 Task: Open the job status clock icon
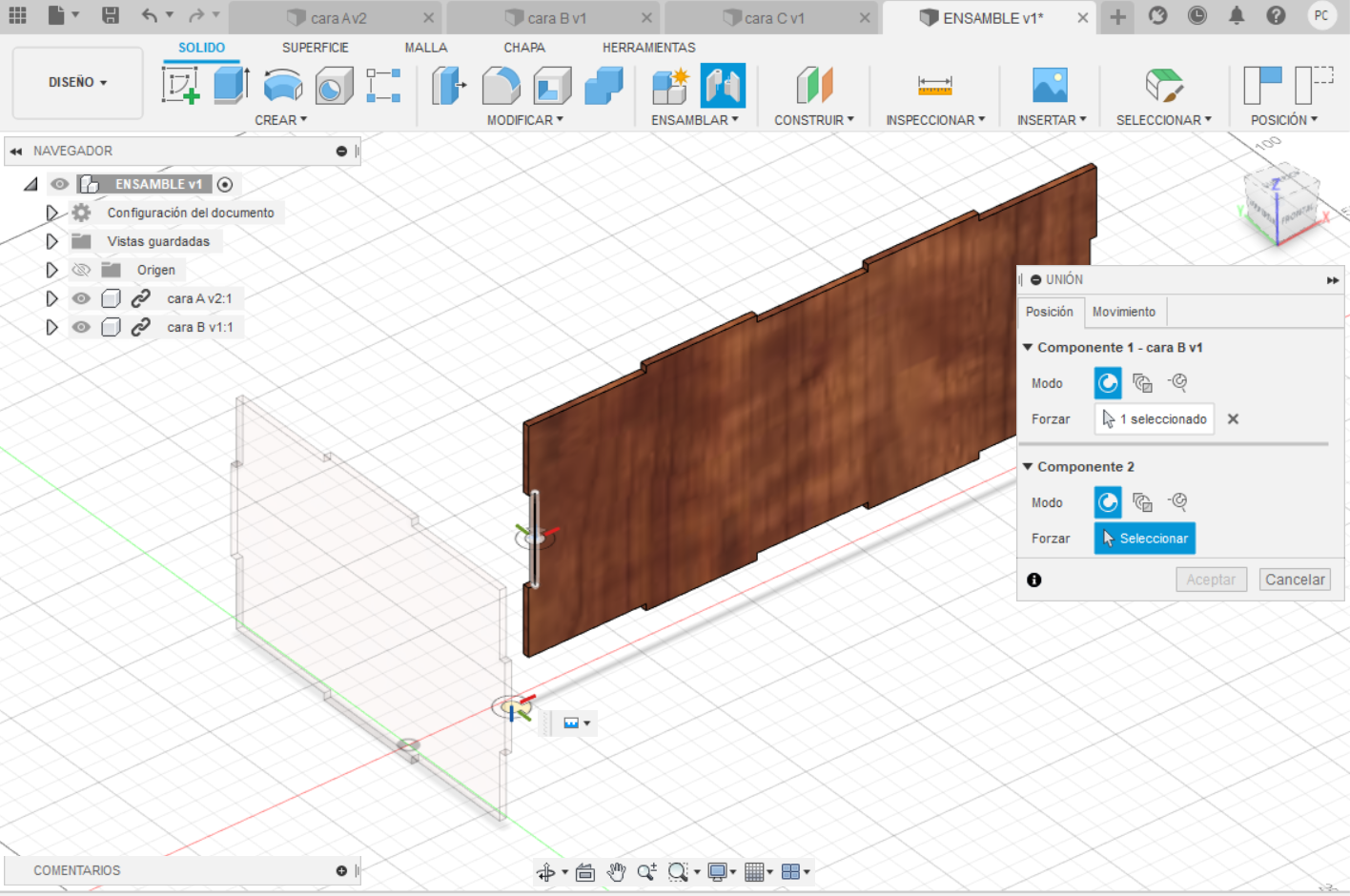[x=1197, y=15]
